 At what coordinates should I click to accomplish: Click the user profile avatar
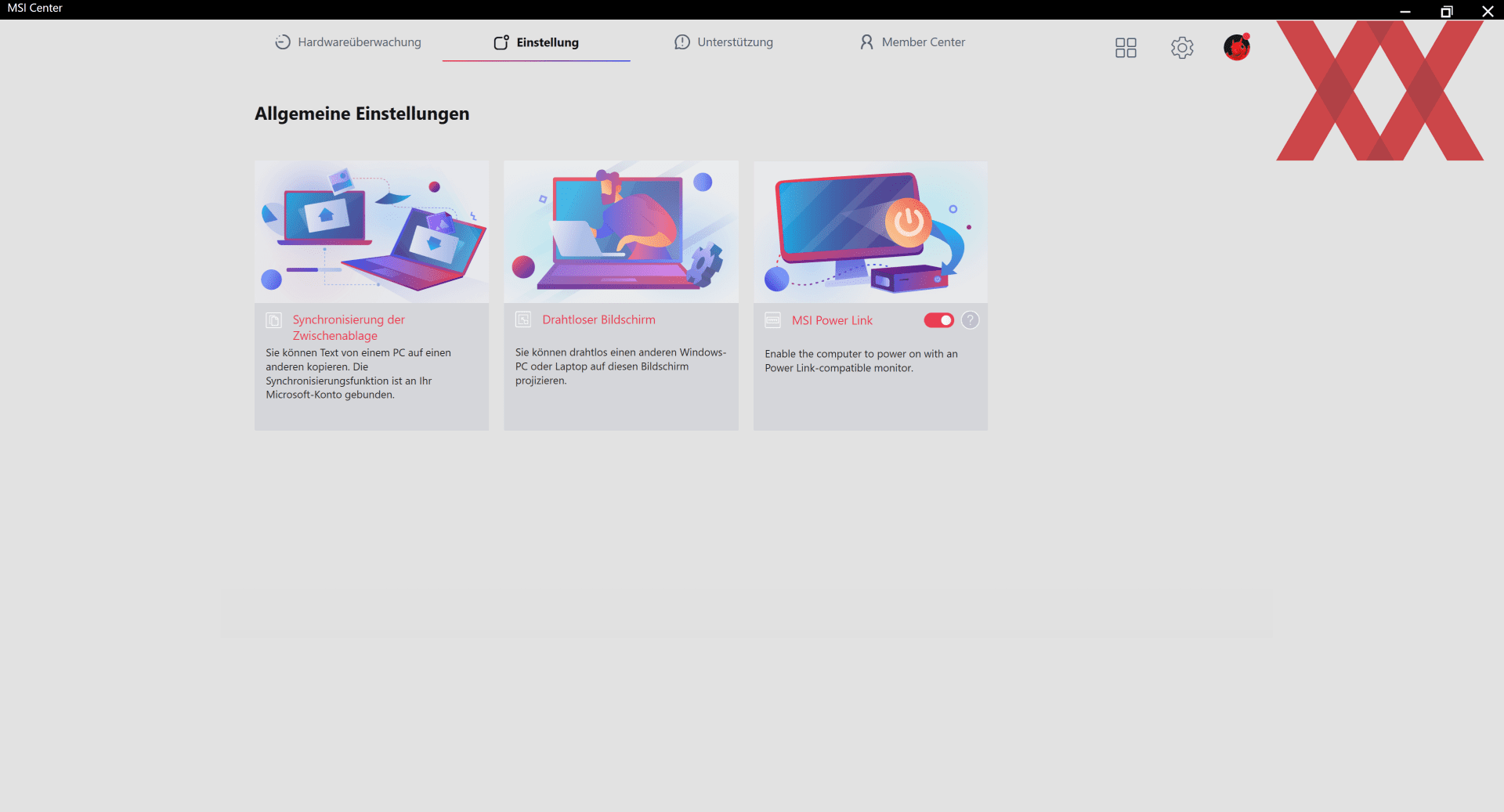(x=1237, y=47)
